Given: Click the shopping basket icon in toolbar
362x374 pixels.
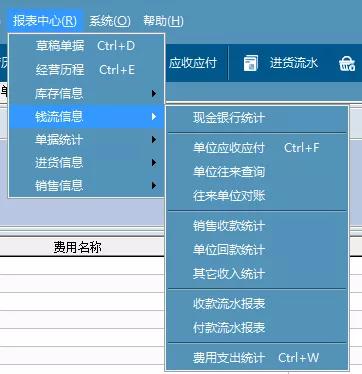Looking at the screenshot, I should point(347,63).
